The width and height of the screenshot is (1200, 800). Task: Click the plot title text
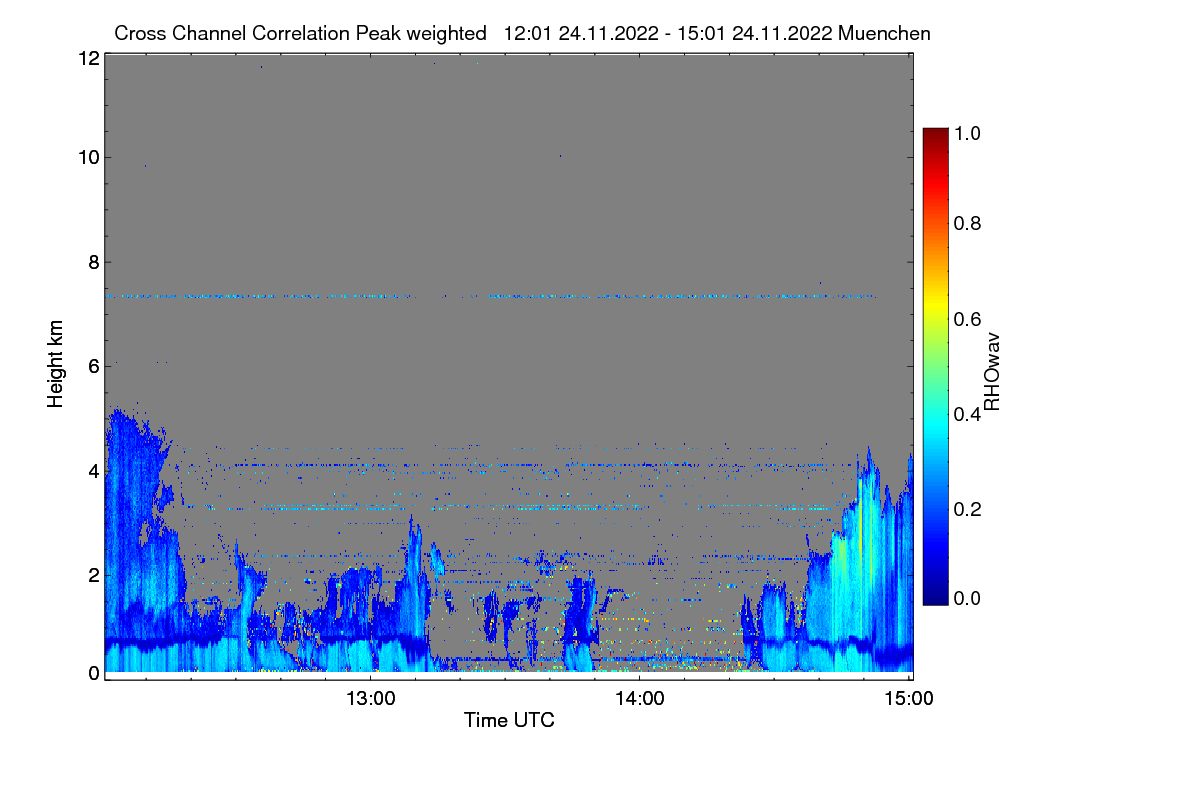pyautogui.click(x=522, y=34)
